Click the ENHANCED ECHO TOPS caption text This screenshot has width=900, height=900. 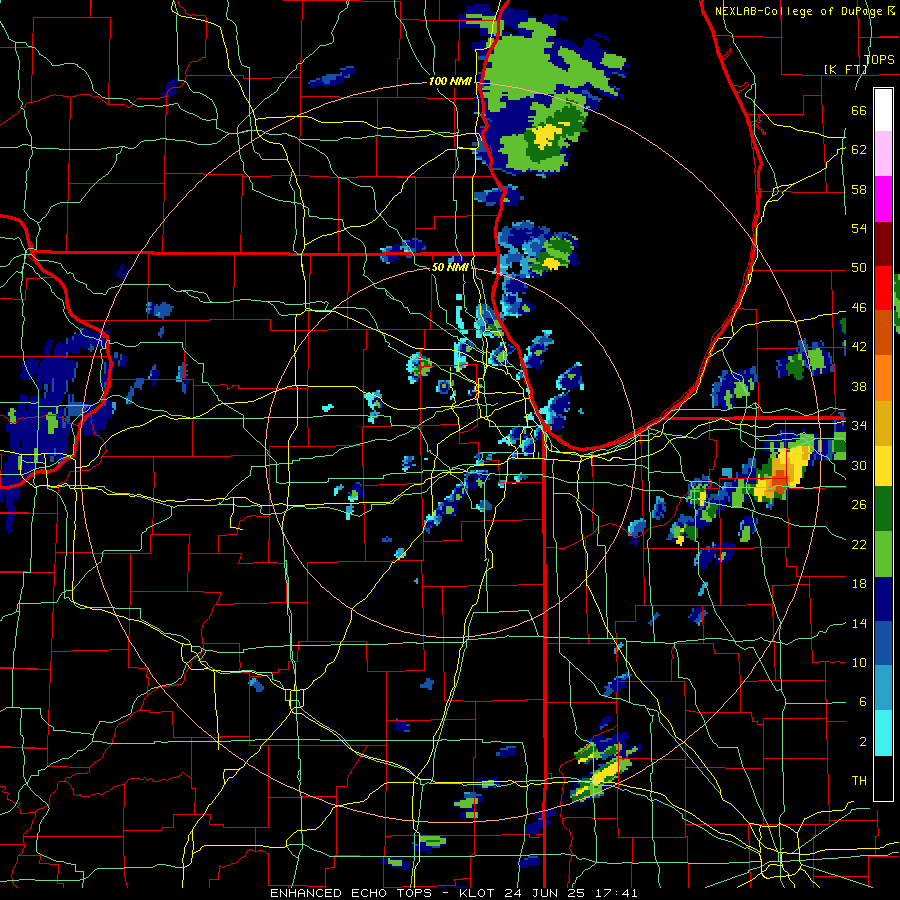coord(351,893)
